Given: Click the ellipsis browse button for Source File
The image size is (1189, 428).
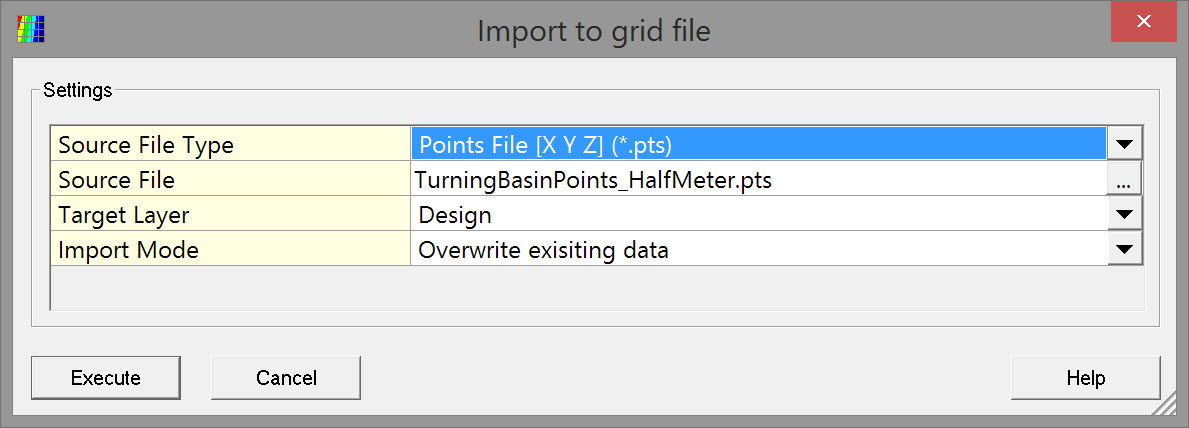Looking at the screenshot, I should point(1123,180).
